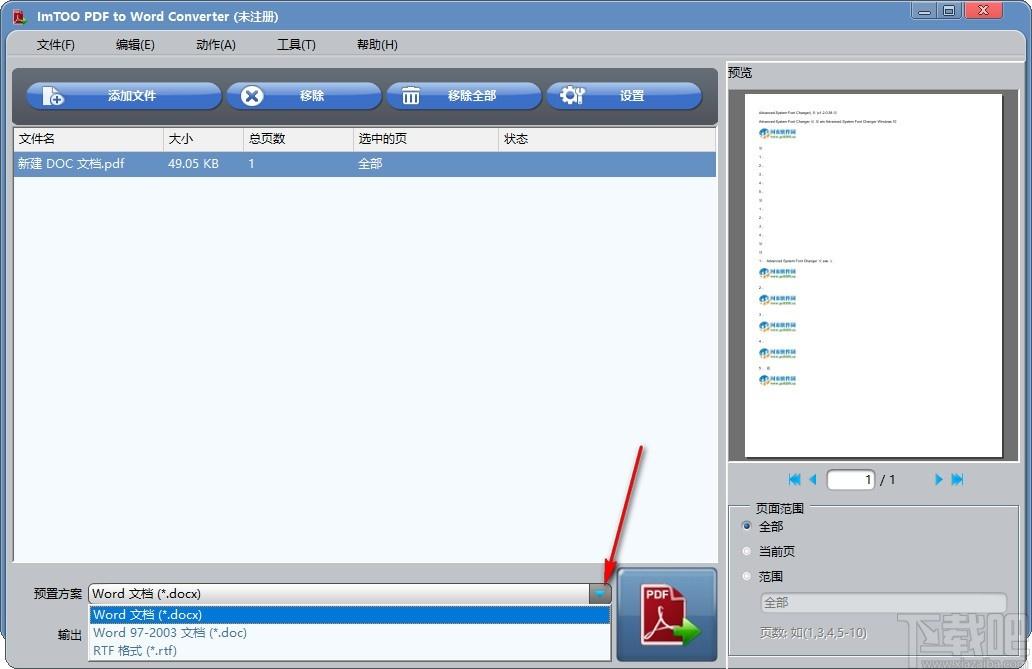Image resolution: width=1032 pixels, height=669 pixels.
Task: Open the 编辑(E) menu
Action: pos(135,45)
